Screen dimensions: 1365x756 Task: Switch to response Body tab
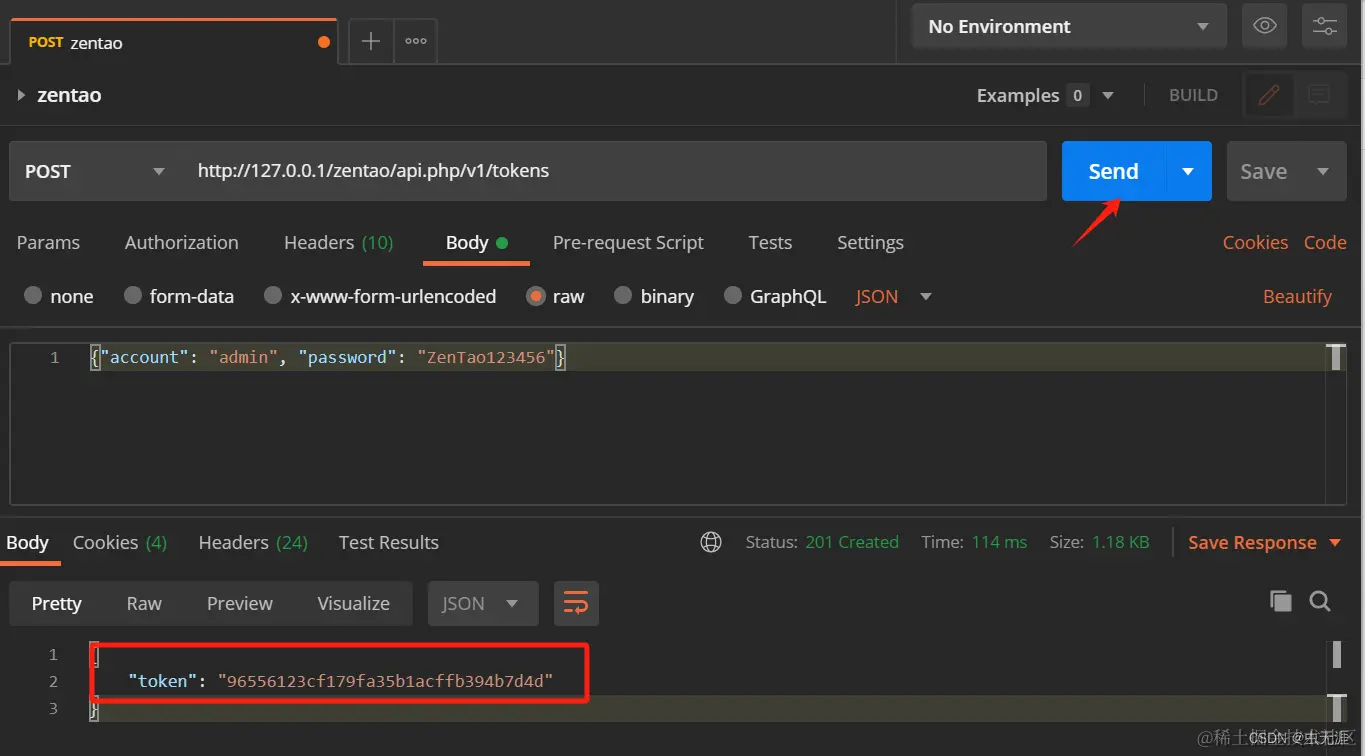coord(27,542)
